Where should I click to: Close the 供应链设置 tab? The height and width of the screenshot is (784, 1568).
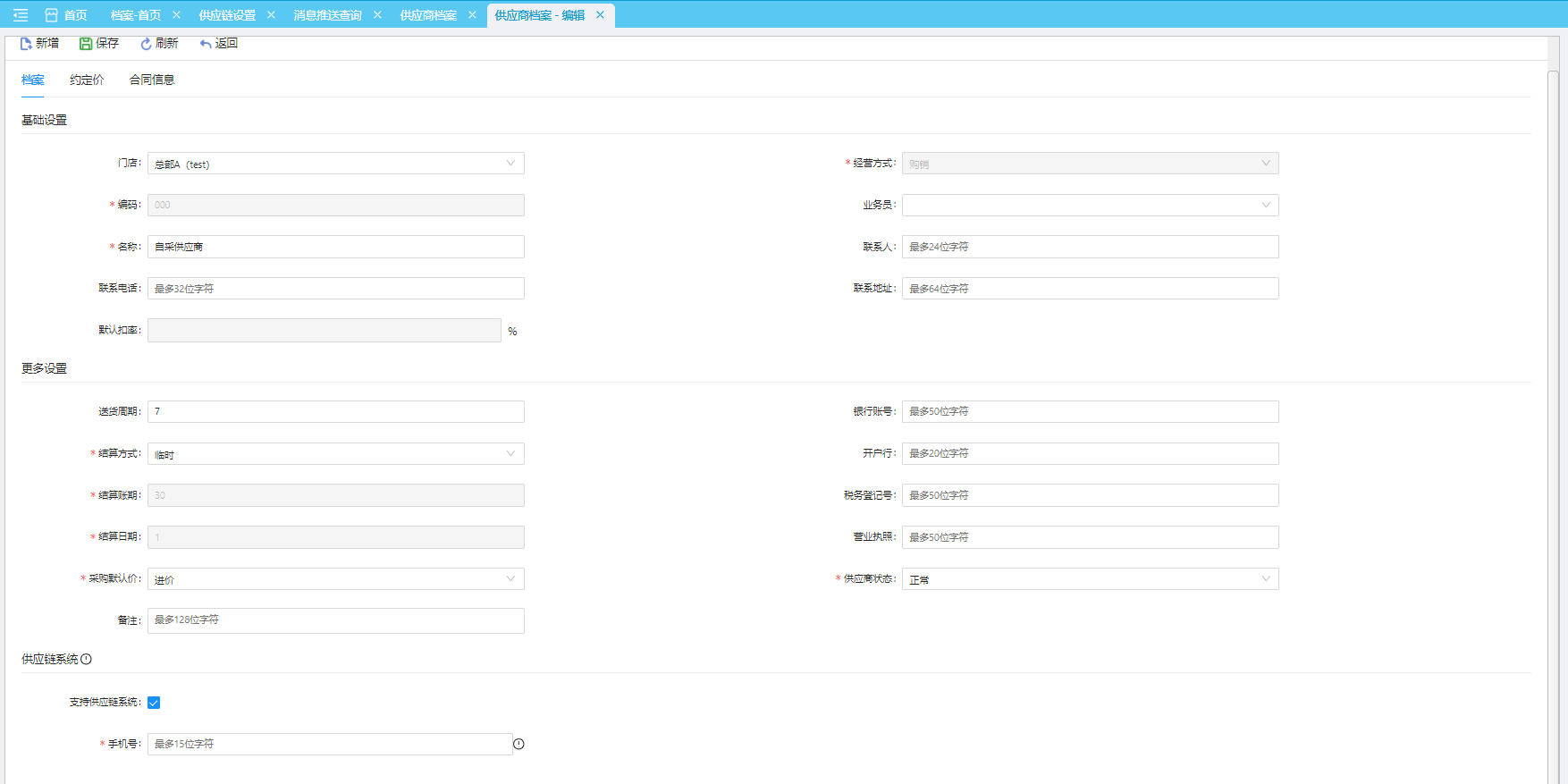[271, 15]
